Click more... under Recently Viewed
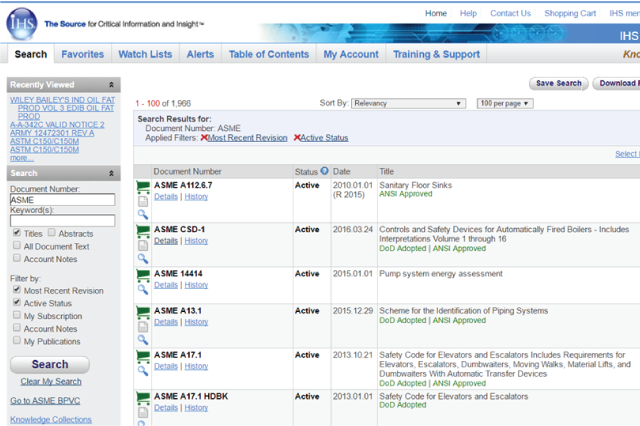This screenshot has height=426, width=640. pyautogui.click(x=22, y=158)
